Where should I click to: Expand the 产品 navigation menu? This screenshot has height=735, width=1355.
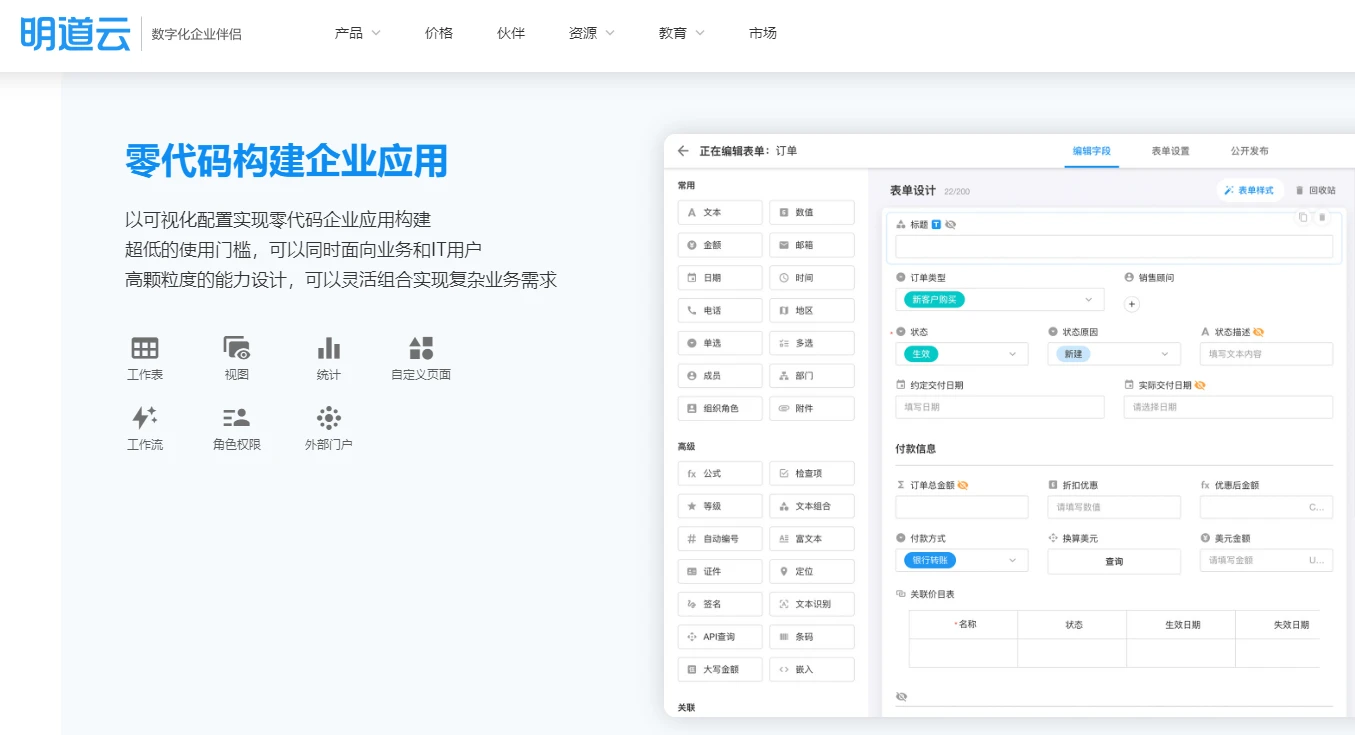pyautogui.click(x=358, y=33)
